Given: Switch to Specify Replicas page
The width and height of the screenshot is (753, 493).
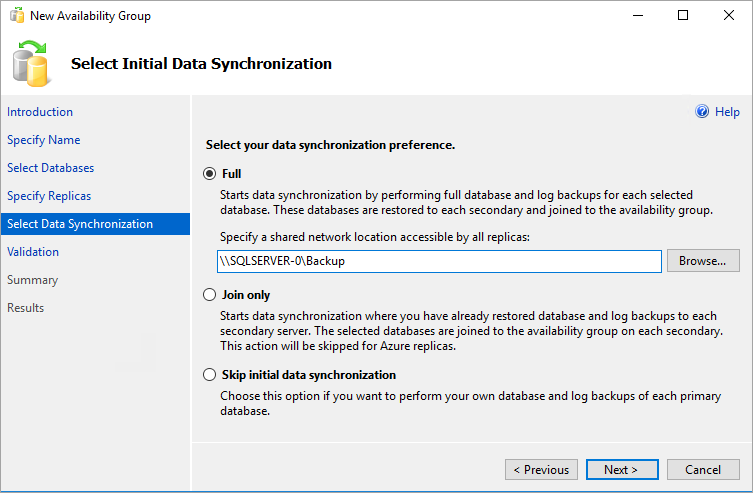Looking at the screenshot, I should click(49, 196).
